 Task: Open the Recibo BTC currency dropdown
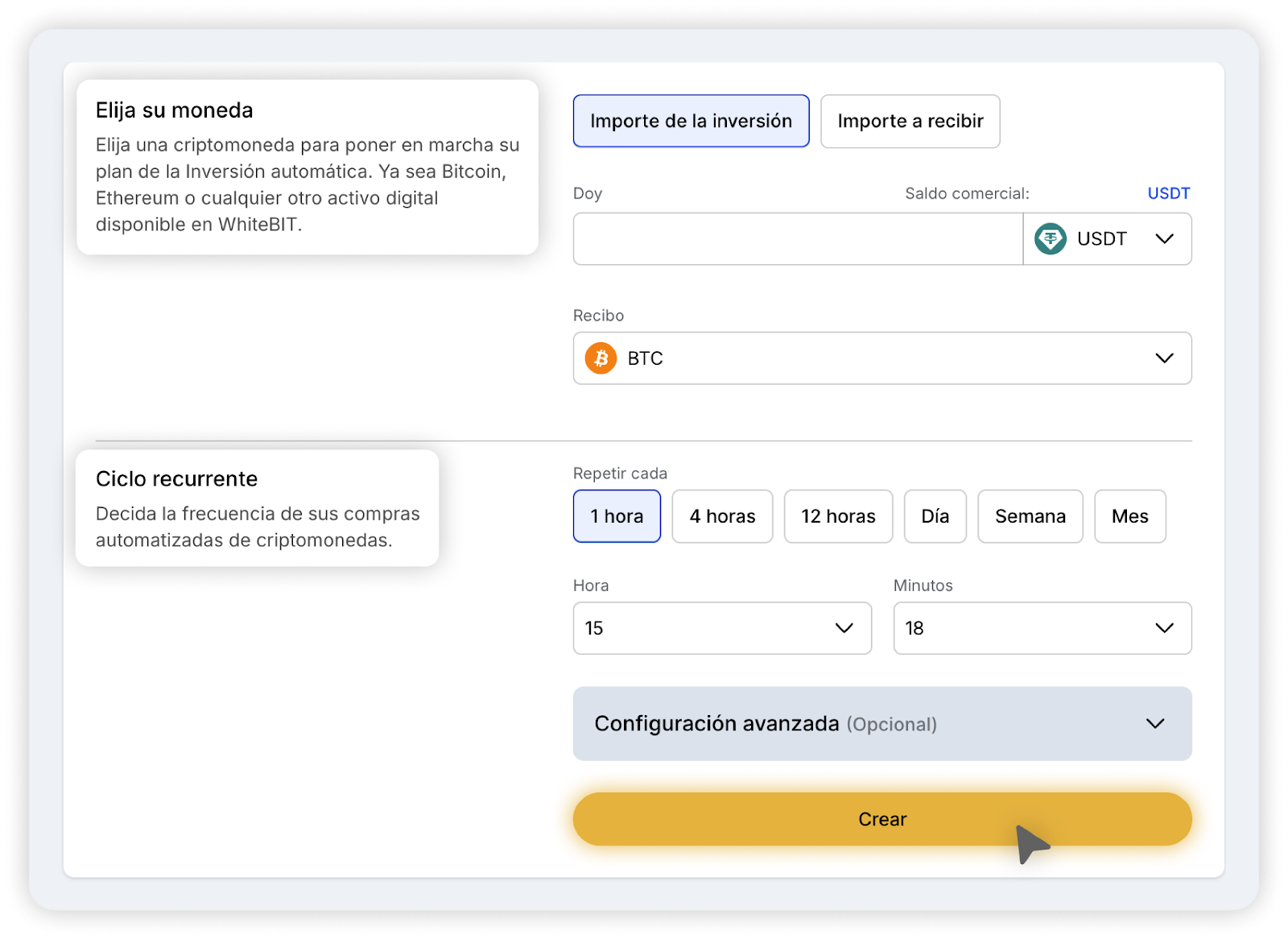[881, 358]
